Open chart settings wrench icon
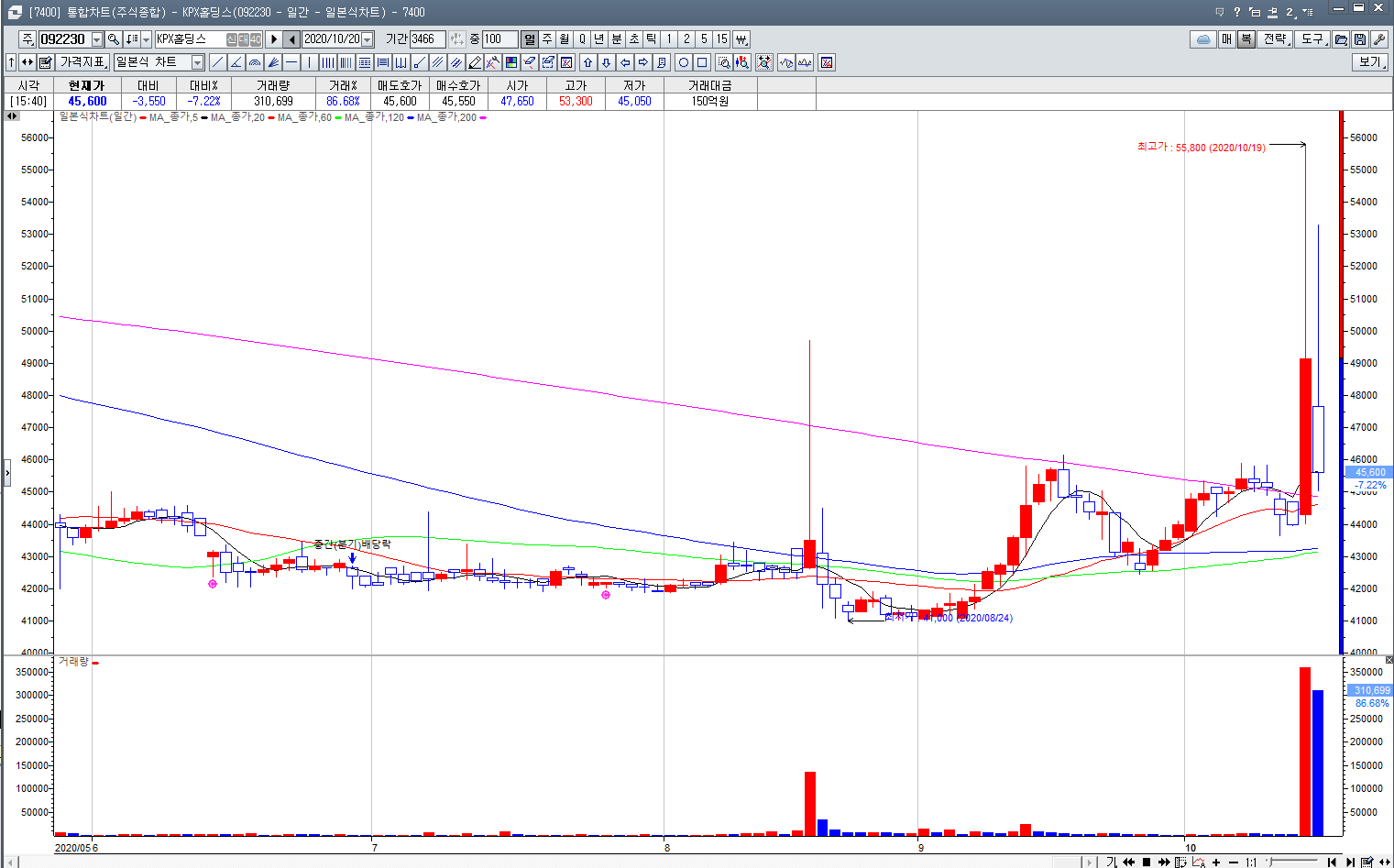The height and width of the screenshot is (868, 1394). coord(1378,39)
